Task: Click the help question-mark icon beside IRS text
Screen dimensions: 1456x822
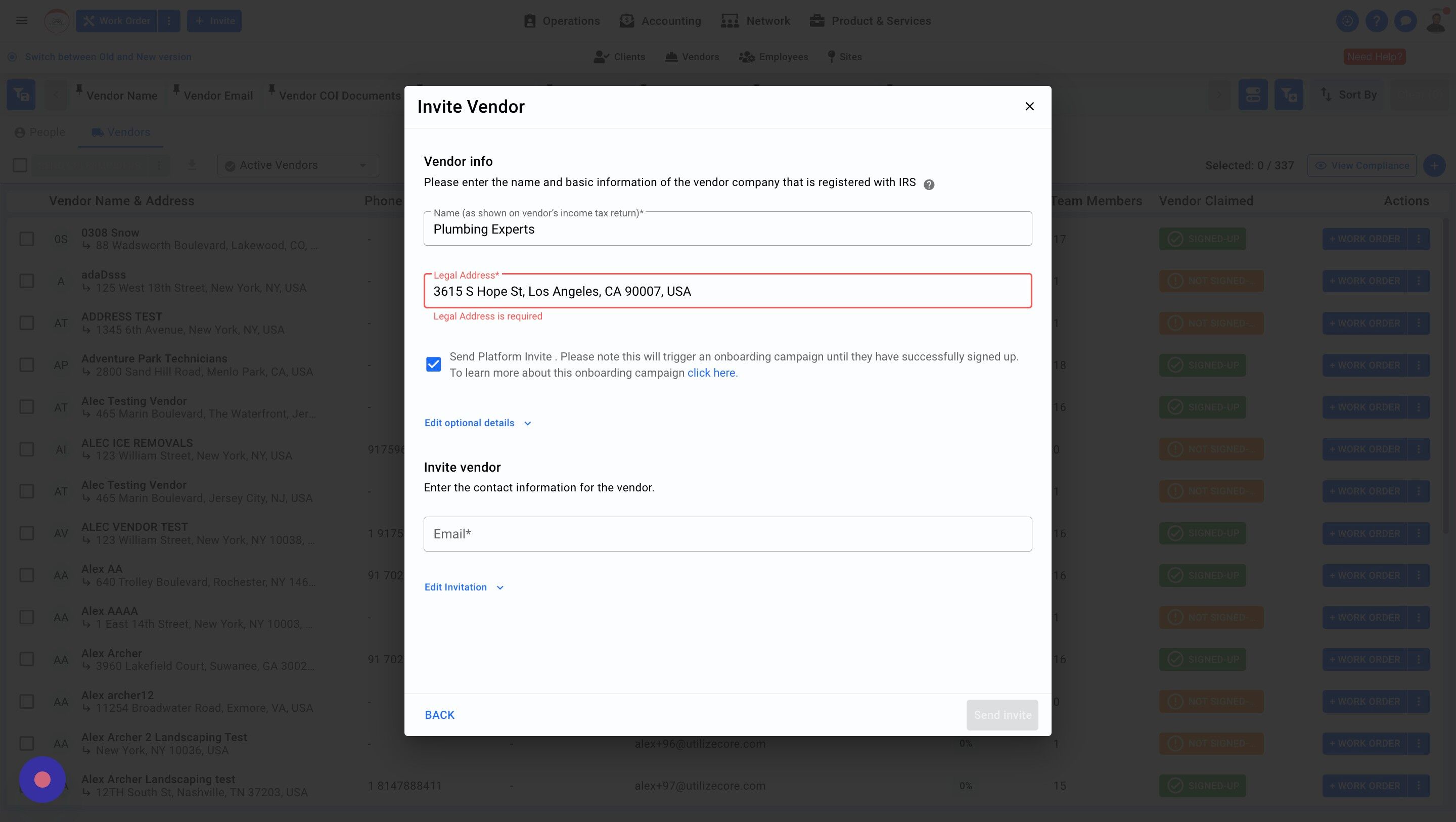Action: 929,185
